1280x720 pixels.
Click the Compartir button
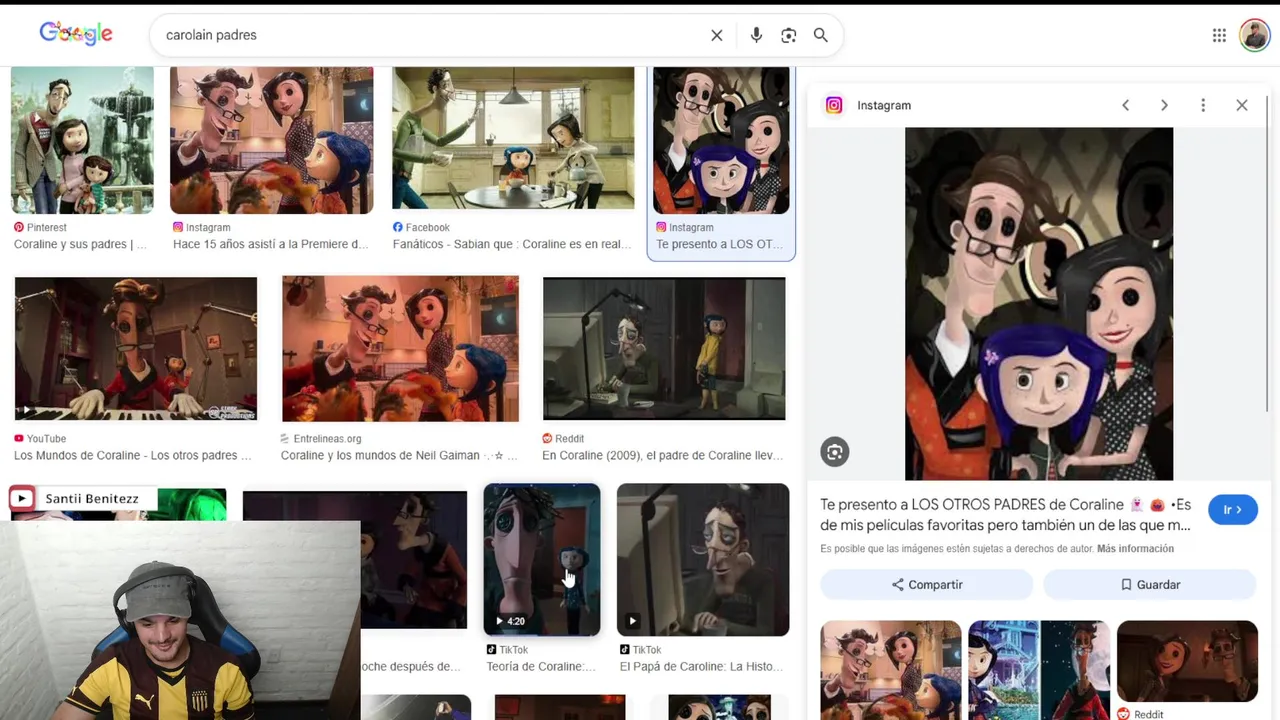tap(927, 585)
